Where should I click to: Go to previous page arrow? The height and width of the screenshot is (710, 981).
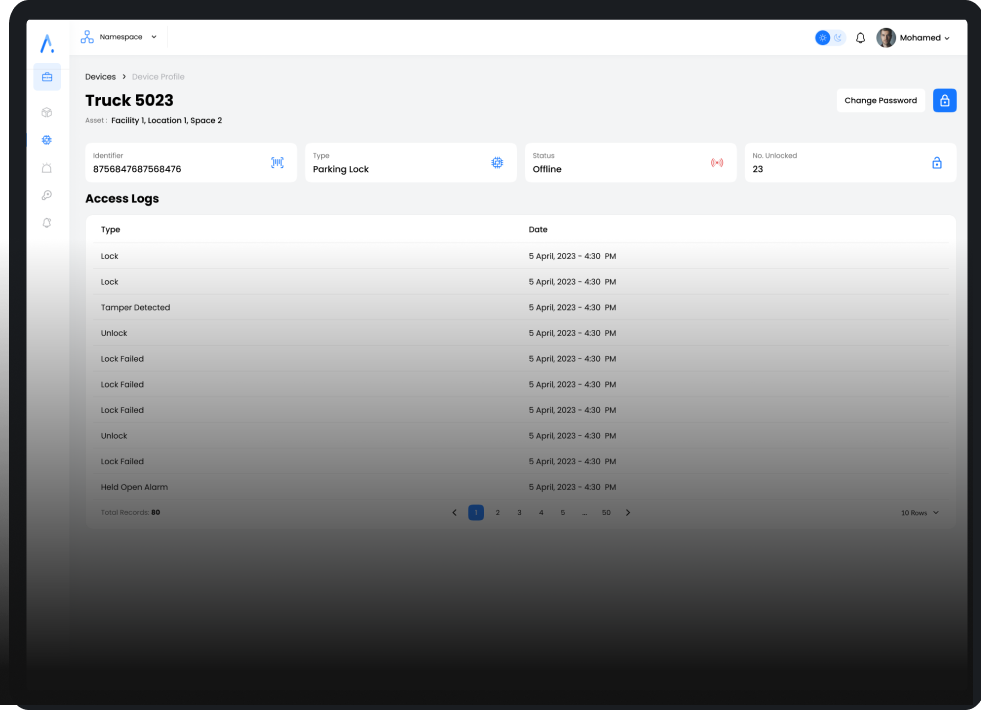tap(455, 512)
